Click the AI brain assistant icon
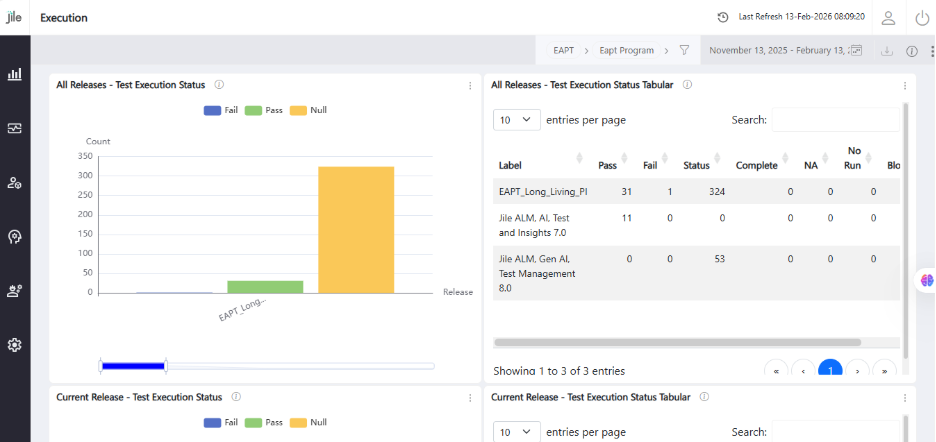The image size is (936, 442). [x=926, y=280]
